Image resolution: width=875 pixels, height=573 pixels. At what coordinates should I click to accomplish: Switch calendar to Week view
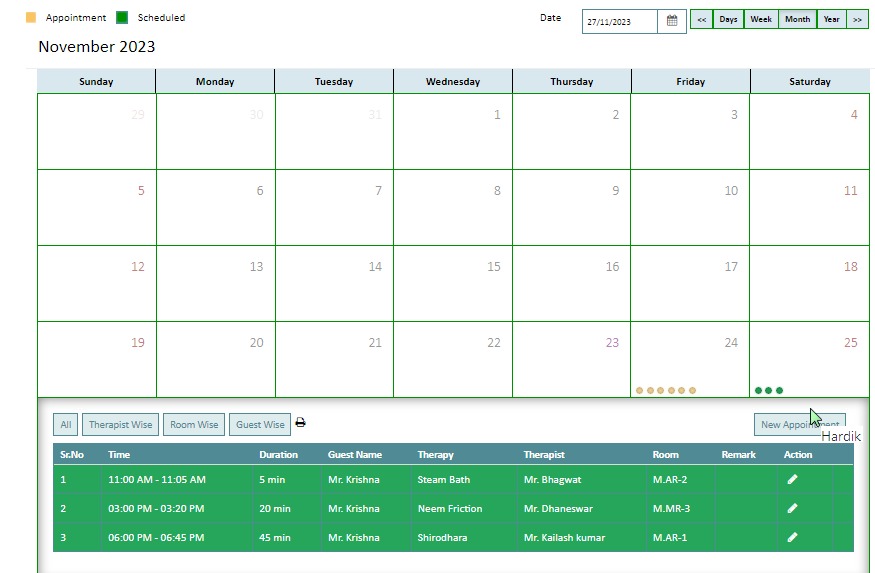761,19
